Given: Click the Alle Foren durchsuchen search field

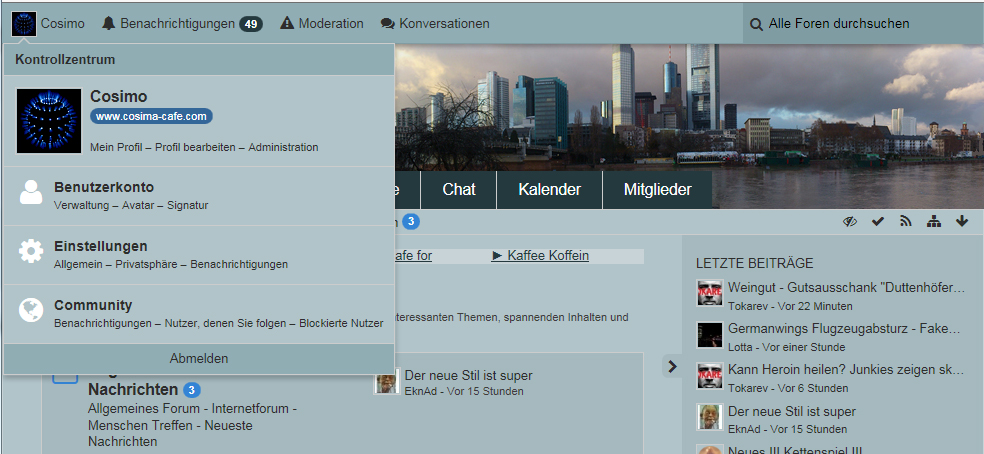Looking at the screenshot, I should (x=860, y=23).
